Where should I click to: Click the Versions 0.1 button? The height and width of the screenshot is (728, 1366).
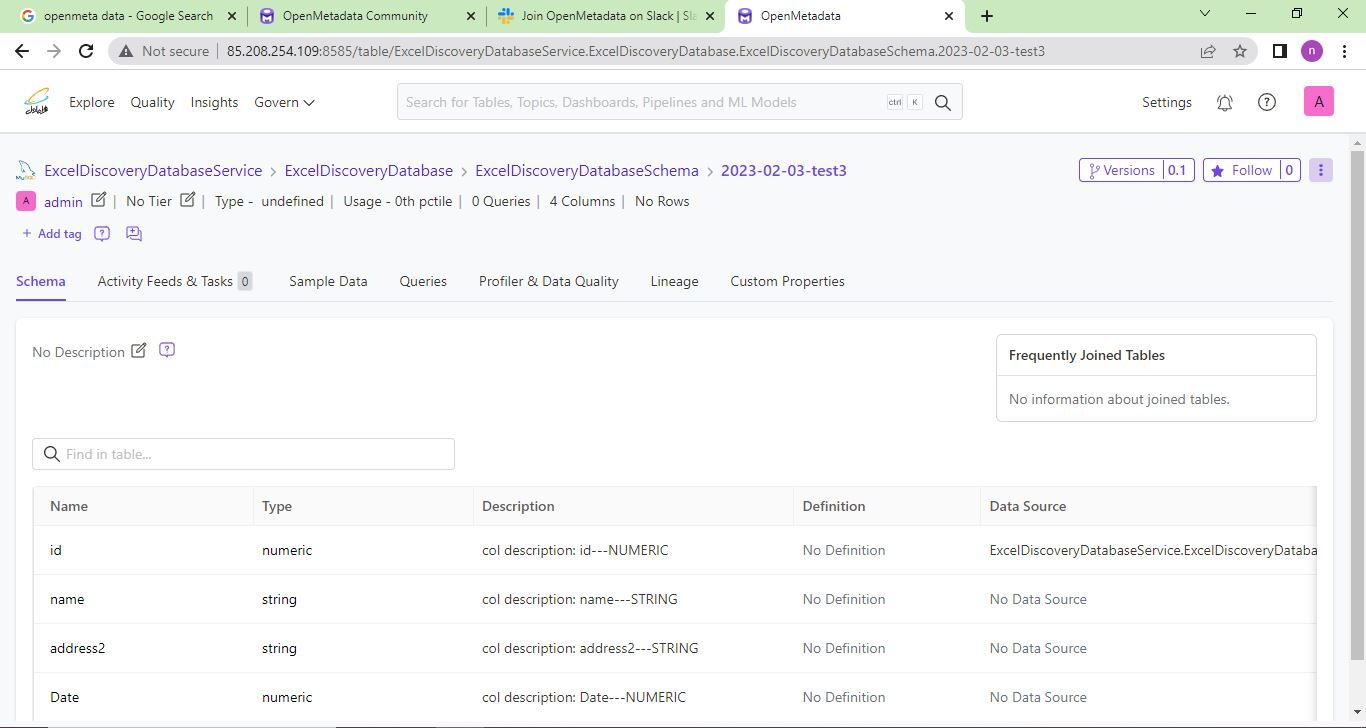pyautogui.click(x=1136, y=170)
